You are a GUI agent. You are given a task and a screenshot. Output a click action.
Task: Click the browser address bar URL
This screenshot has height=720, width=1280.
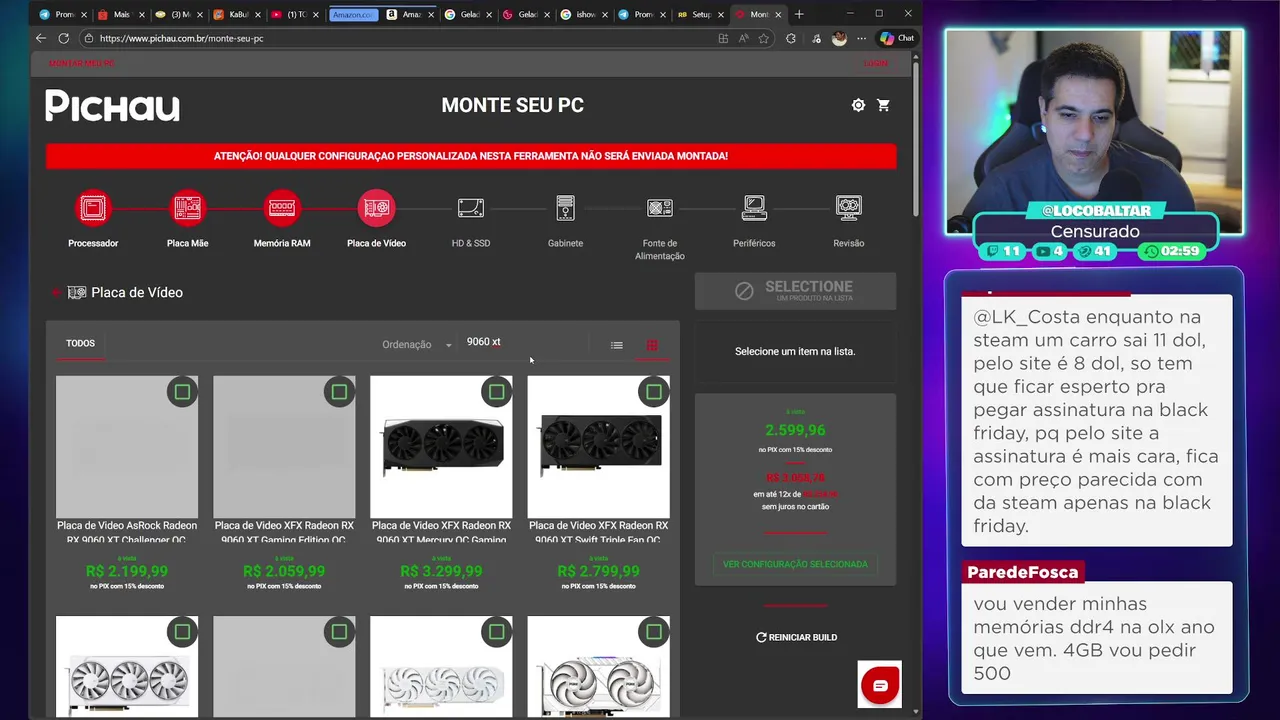click(181, 38)
